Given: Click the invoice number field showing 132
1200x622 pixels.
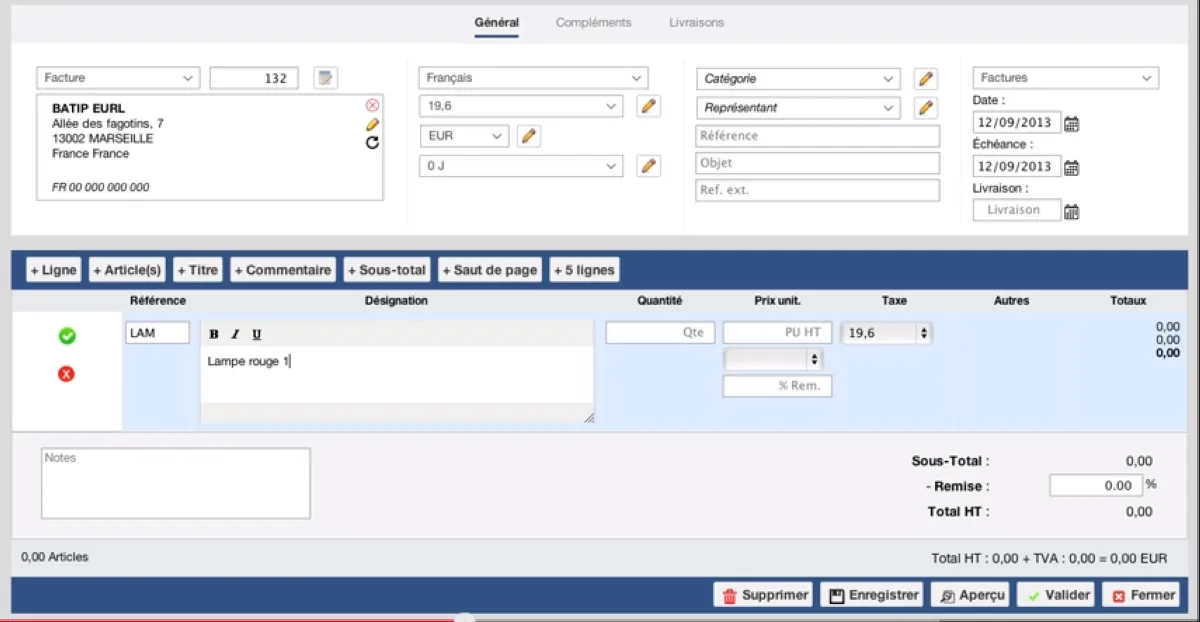Looking at the screenshot, I should point(255,78).
